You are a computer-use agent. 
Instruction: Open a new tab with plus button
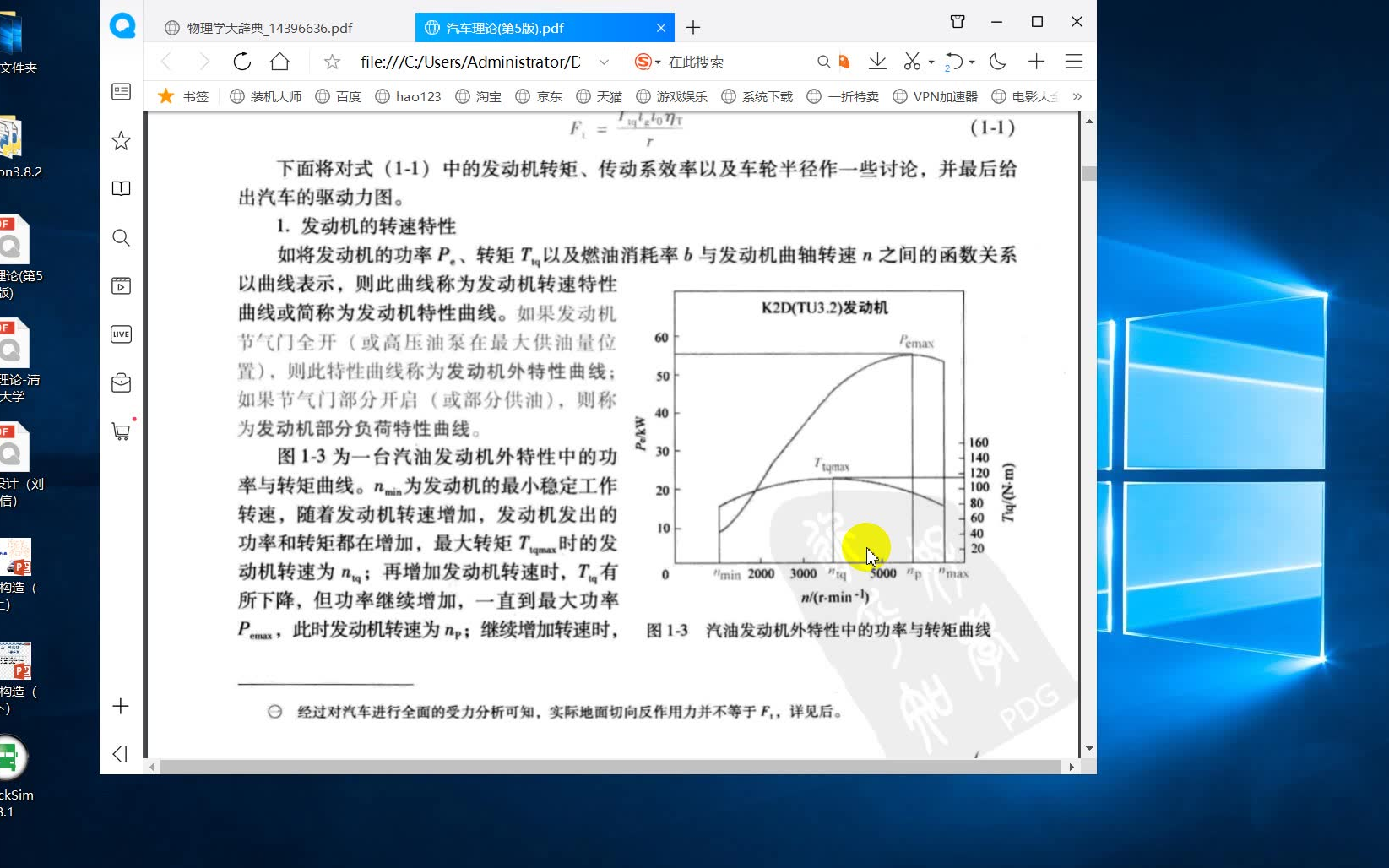click(693, 28)
